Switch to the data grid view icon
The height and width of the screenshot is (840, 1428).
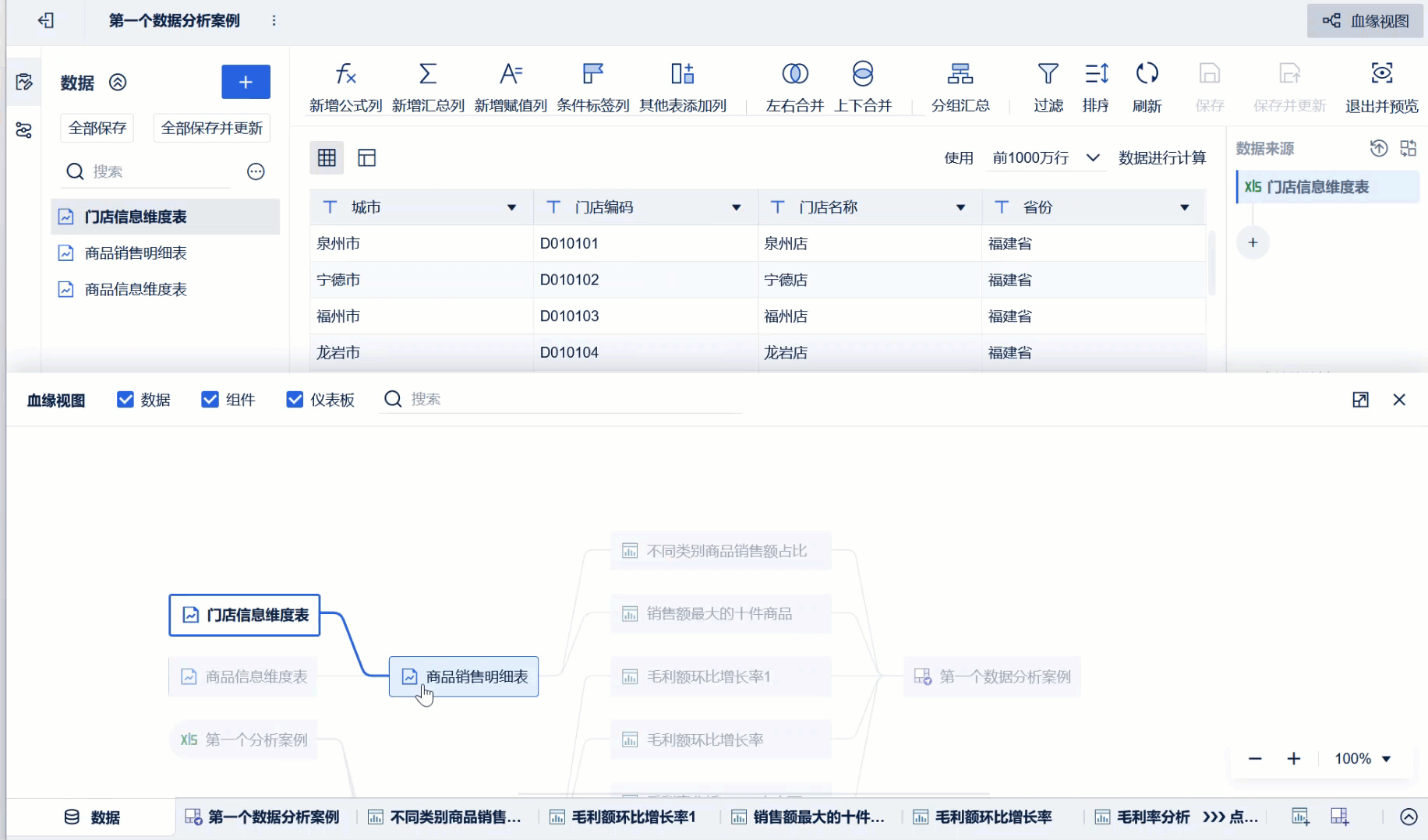(327, 157)
